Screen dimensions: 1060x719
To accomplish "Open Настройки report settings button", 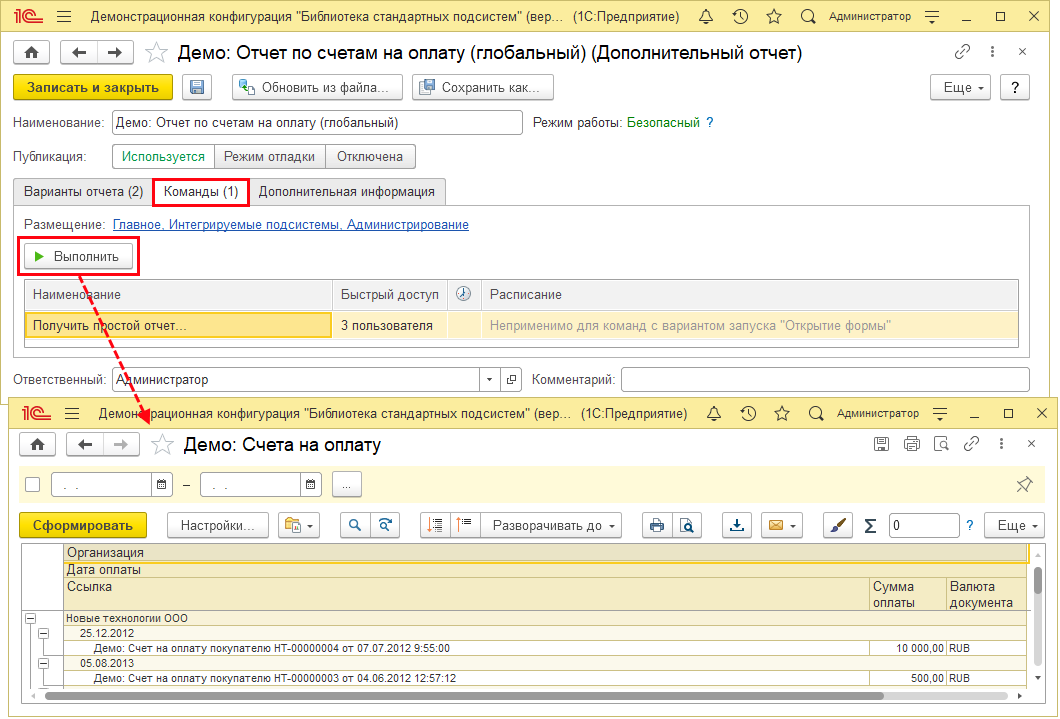I will 218,525.
